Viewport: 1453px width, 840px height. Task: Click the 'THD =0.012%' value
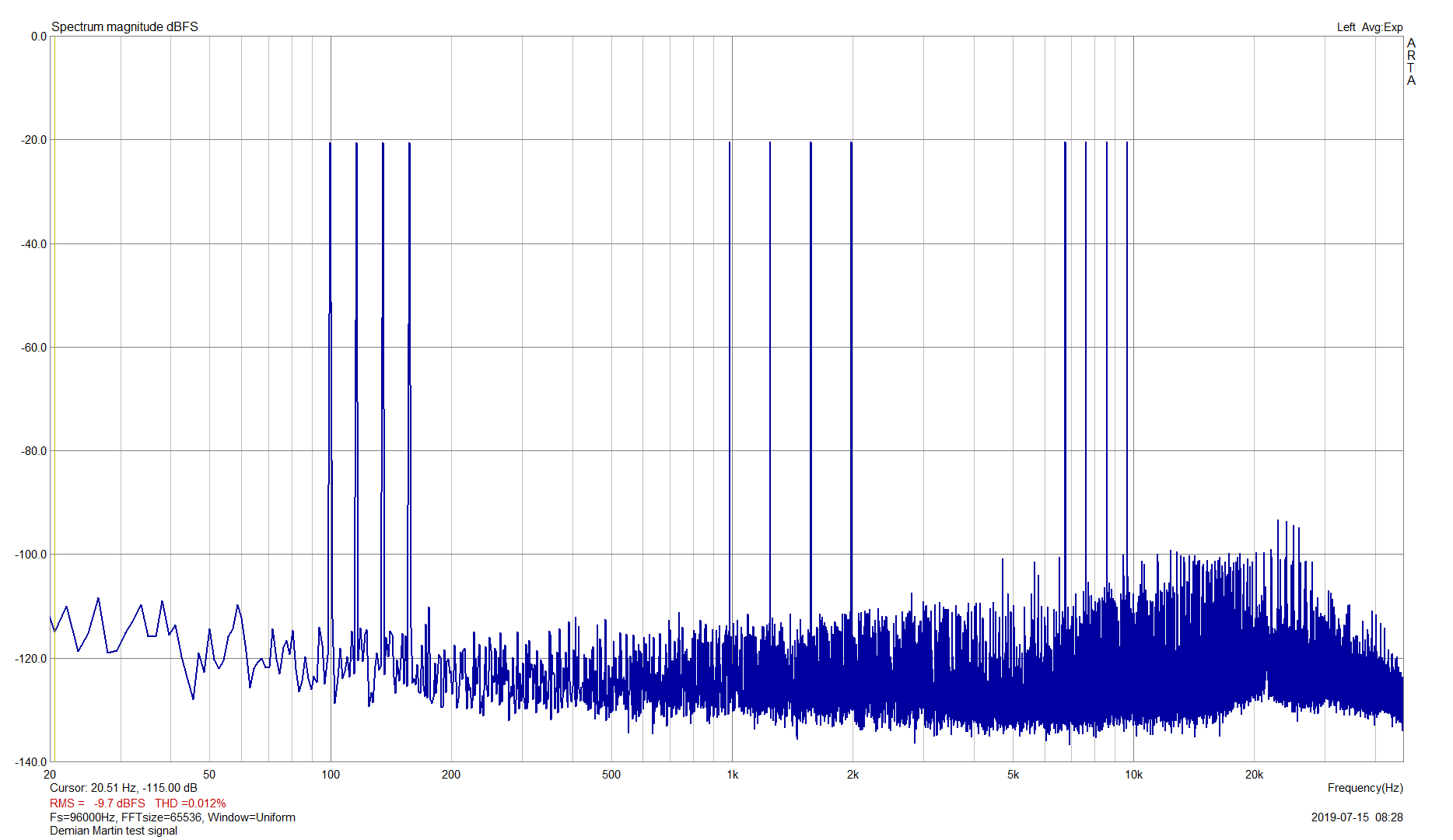[x=191, y=803]
